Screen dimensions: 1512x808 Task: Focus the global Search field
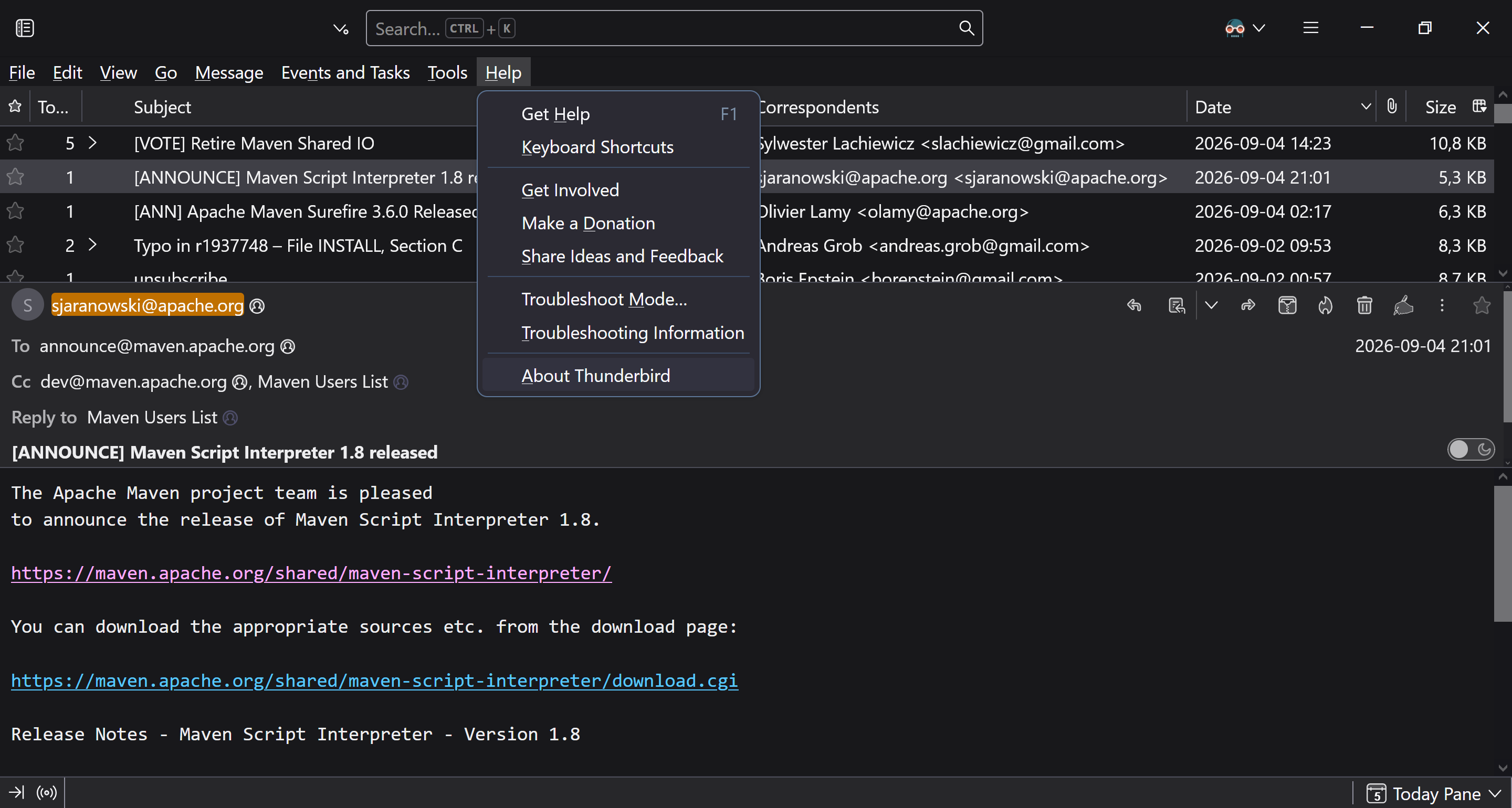pos(674,28)
